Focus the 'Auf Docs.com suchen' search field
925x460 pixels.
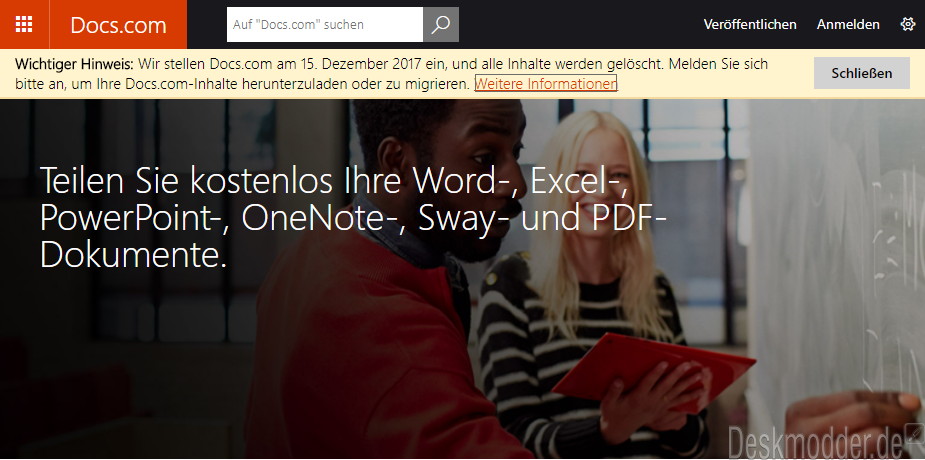point(325,25)
